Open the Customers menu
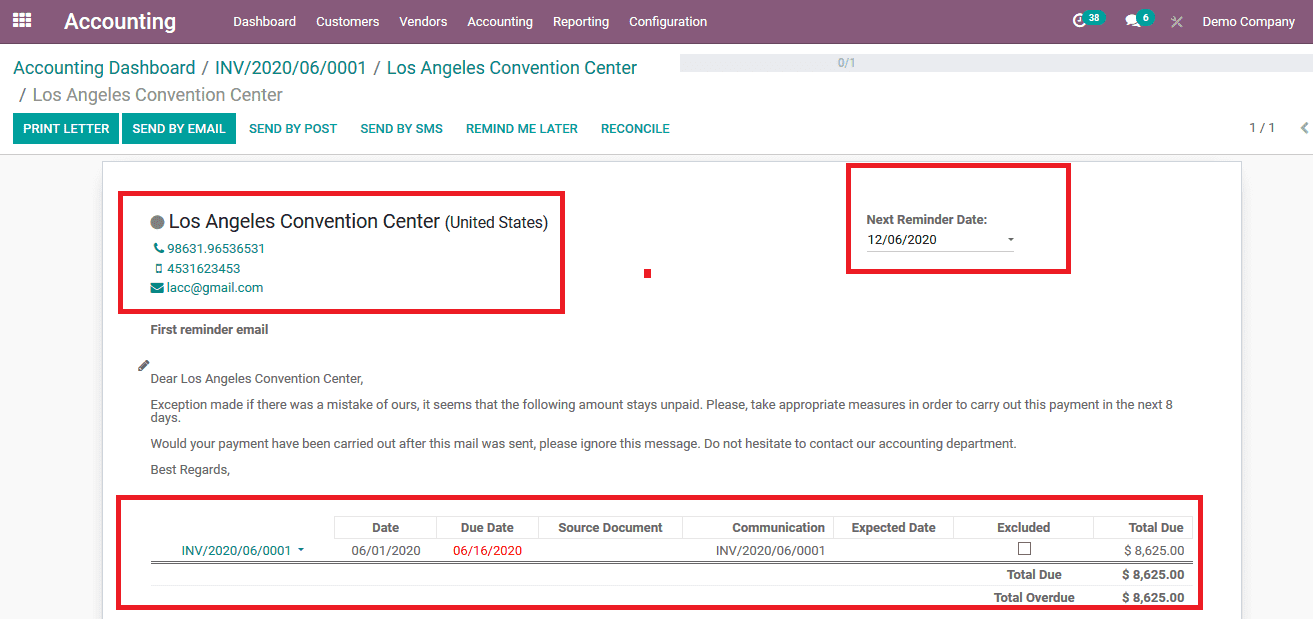 point(347,21)
